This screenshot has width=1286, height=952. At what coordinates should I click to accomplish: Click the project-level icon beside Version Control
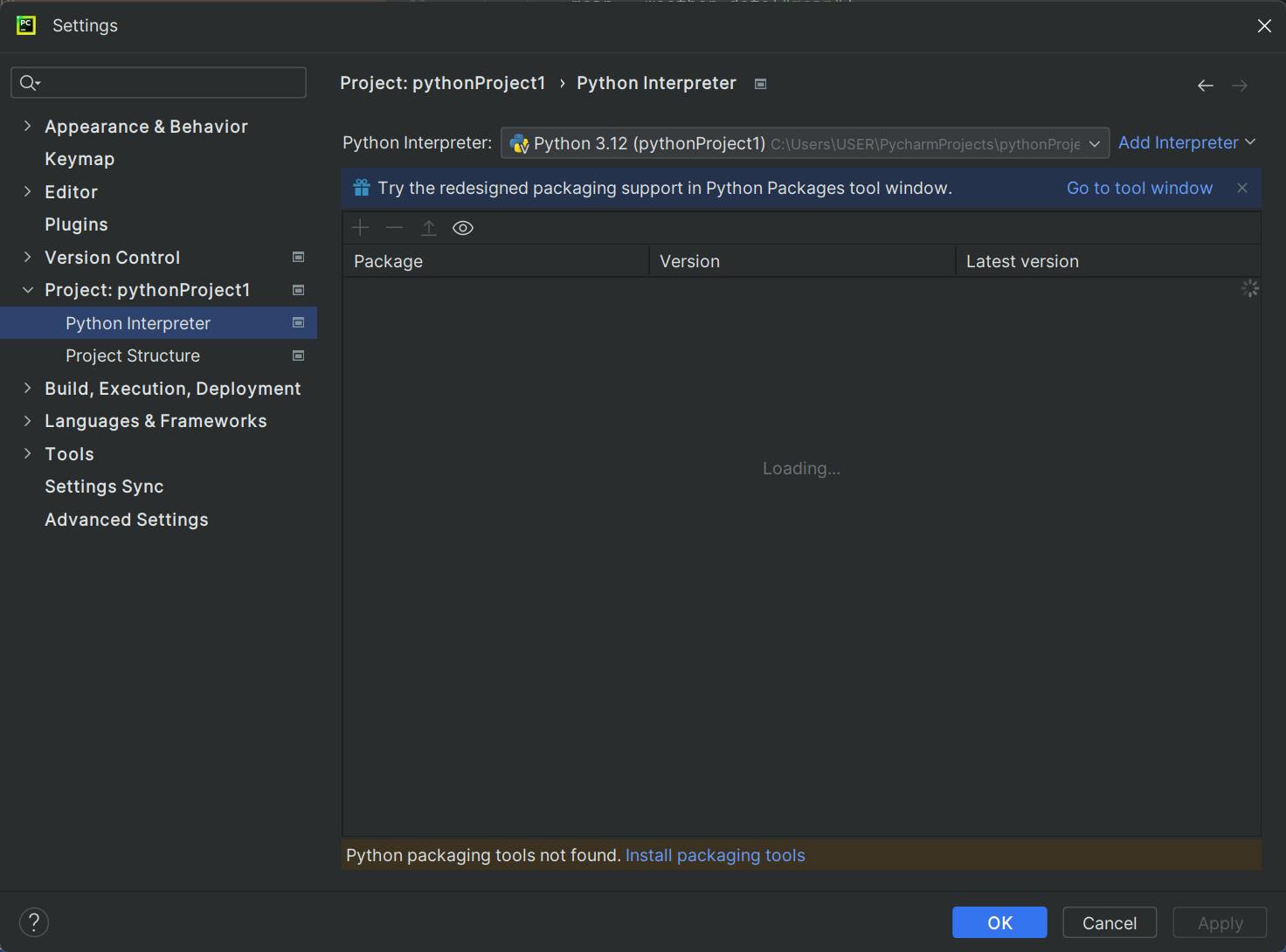point(298,257)
